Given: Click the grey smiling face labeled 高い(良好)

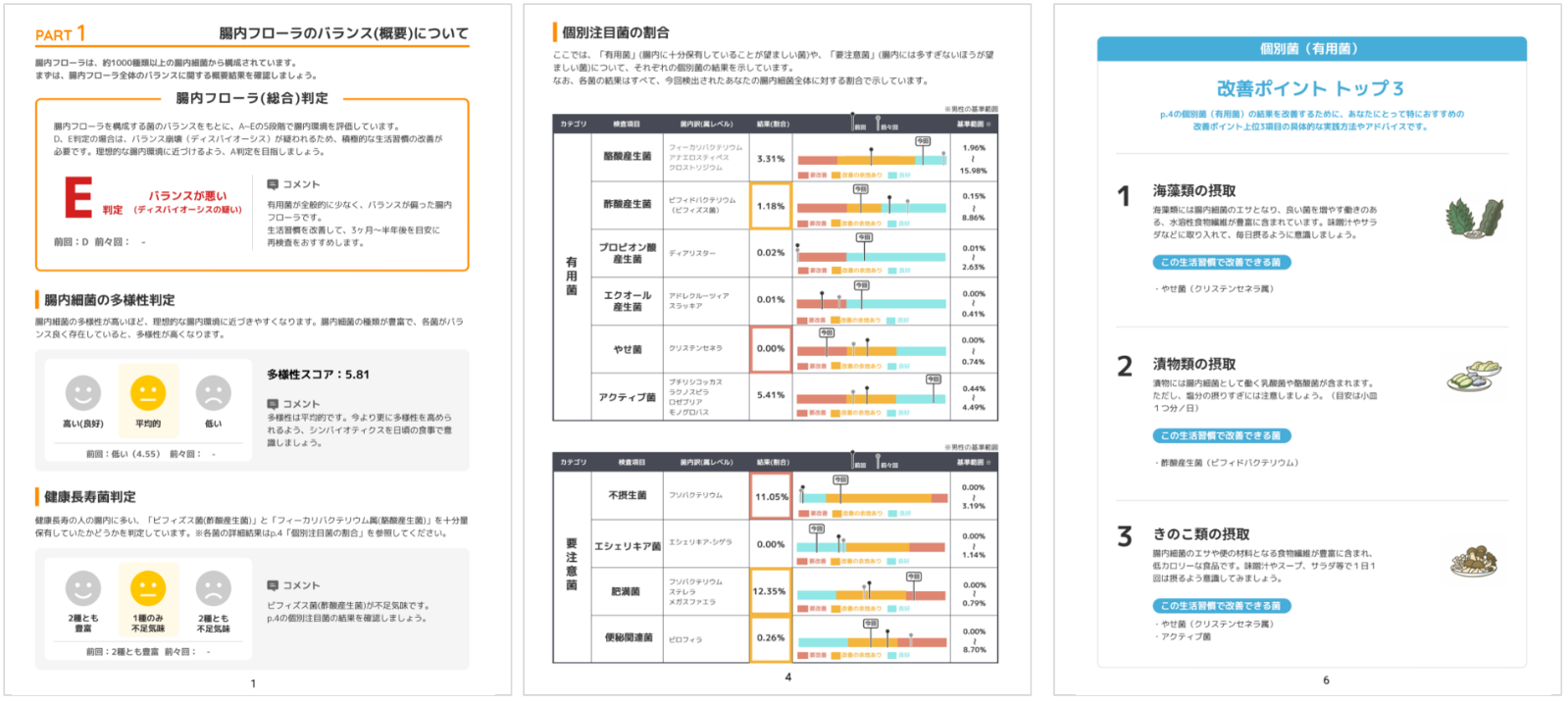Looking at the screenshot, I should 83,393.
